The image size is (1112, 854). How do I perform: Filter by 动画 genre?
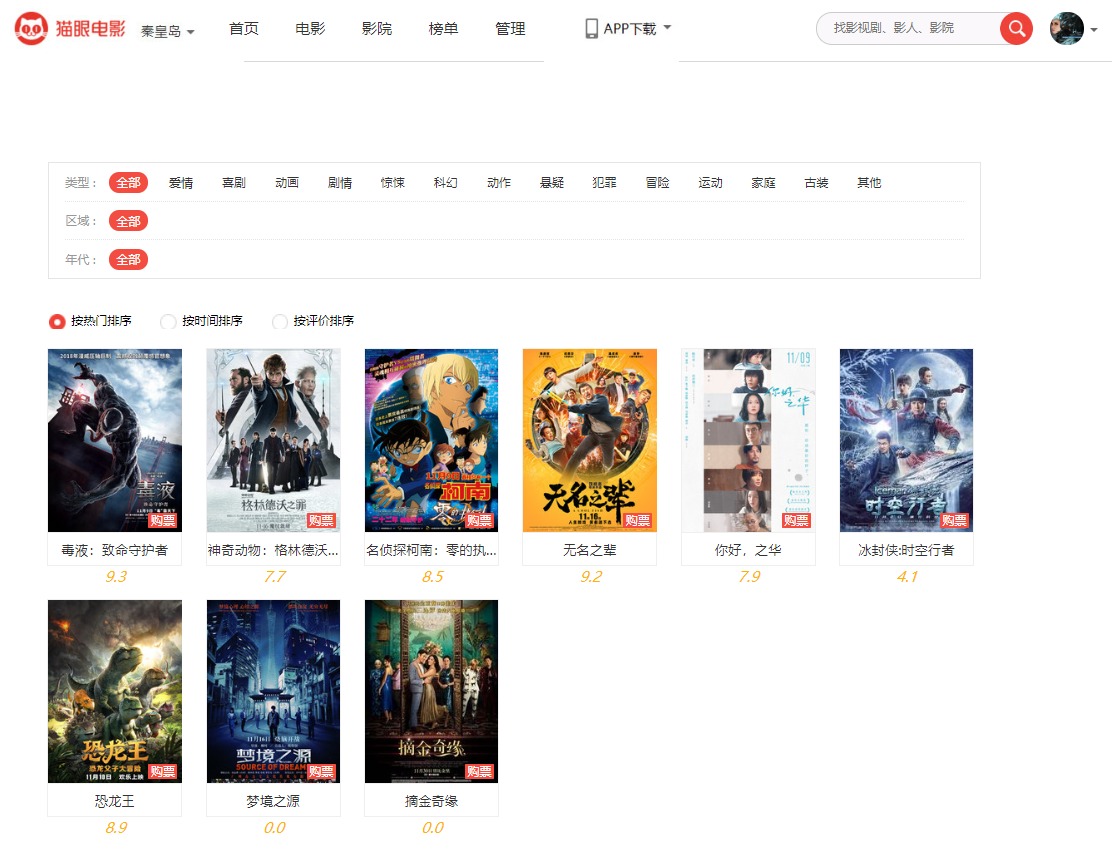[x=287, y=183]
